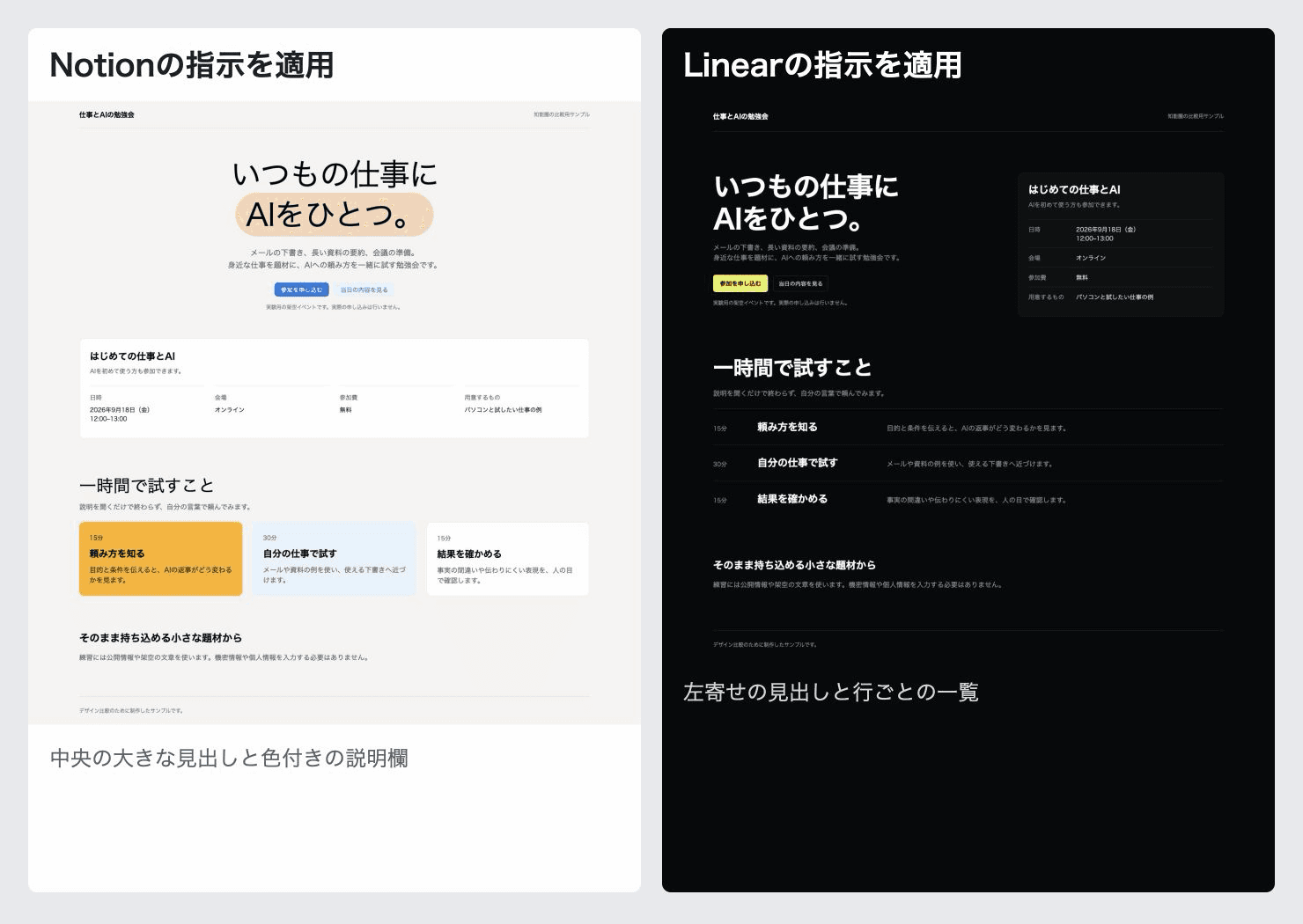Click the 2026年9月18日 date in Linear panel

click(1106, 230)
